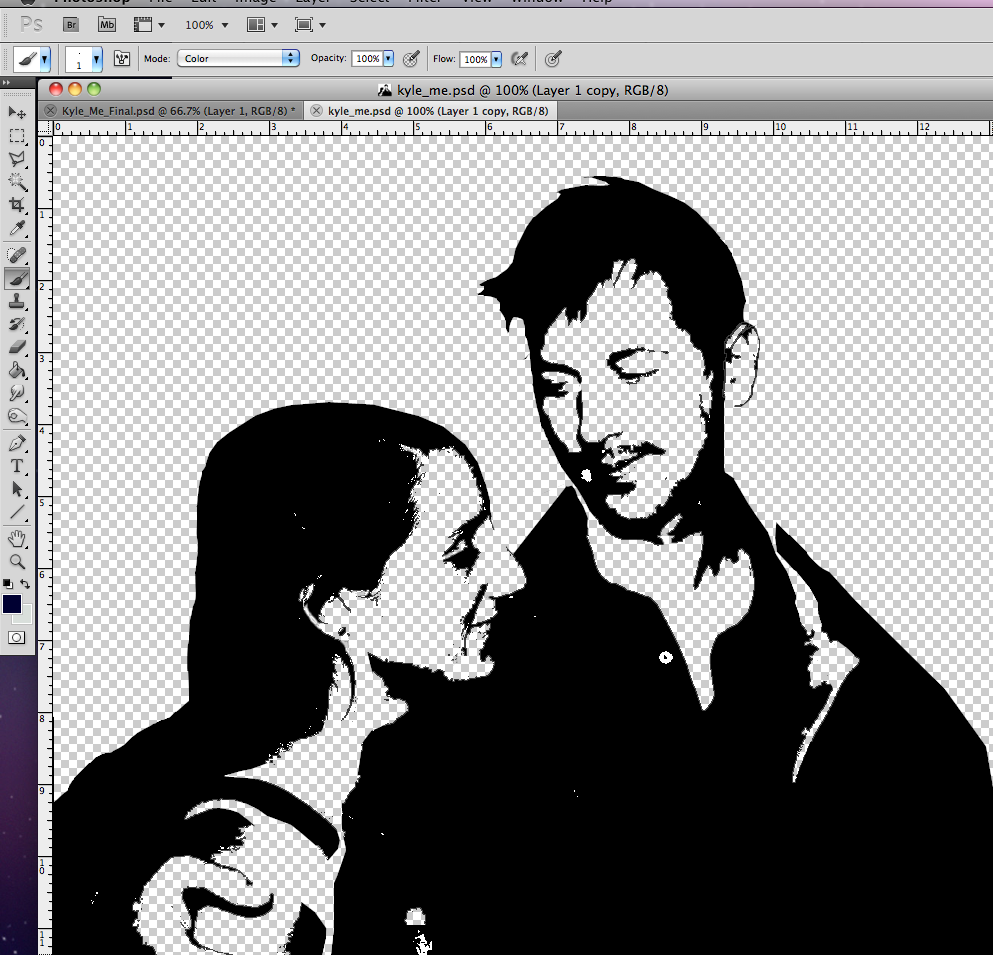Open the Opacity slider dropdown arrow
This screenshot has width=993, height=955.
point(388,59)
